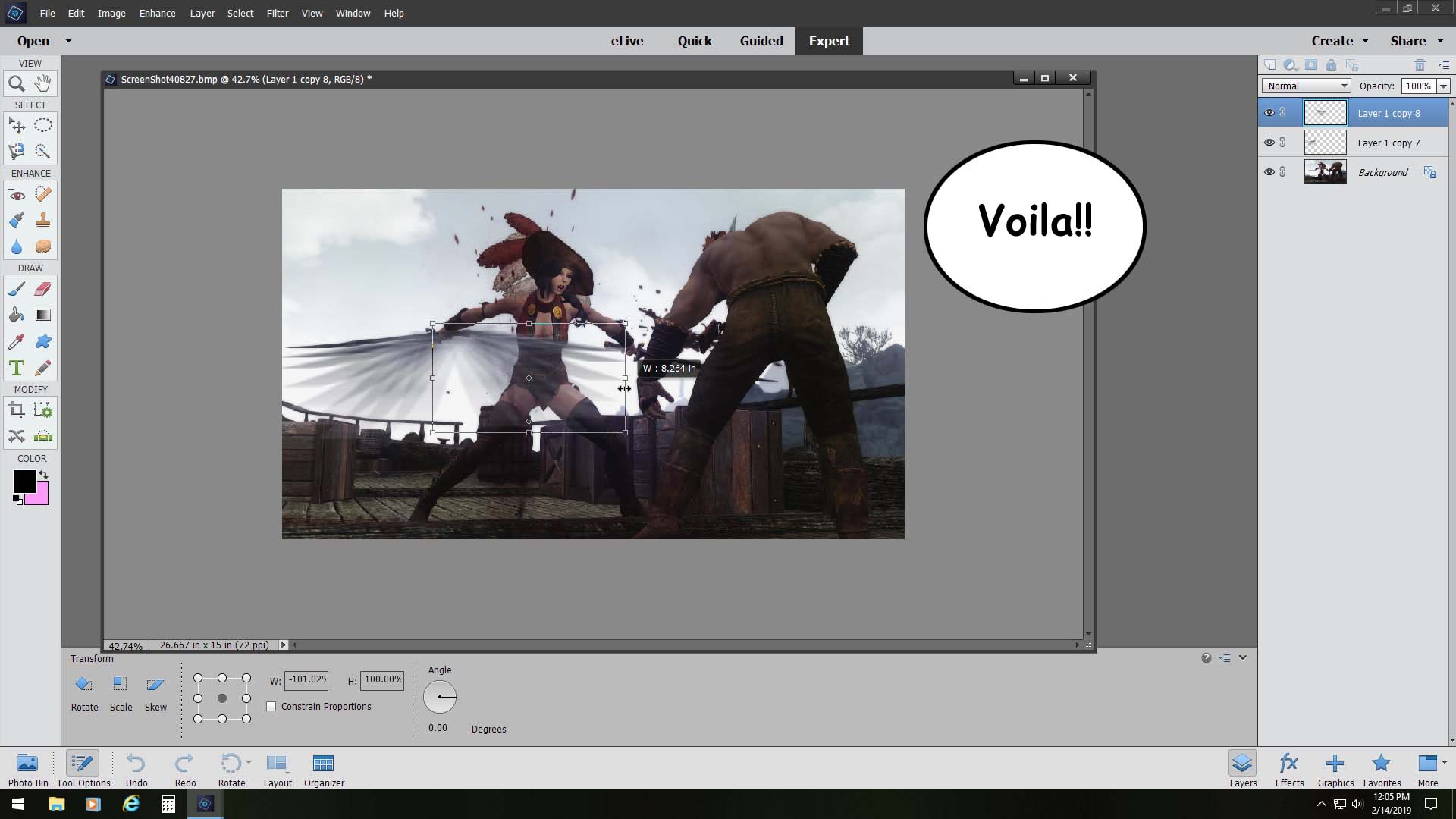Open the Layer menu
The width and height of the screenshot is (1456, 819).
point(202,13)
